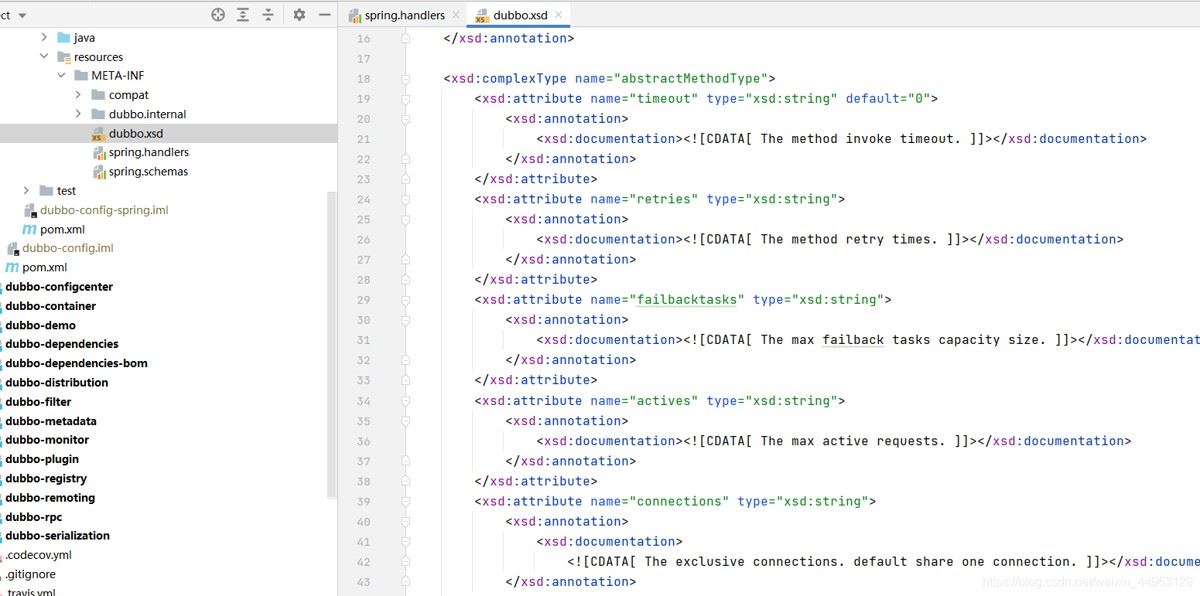Select the java folder in the tree
This screenshot has width=1200, height=596.
click(76, 37)
